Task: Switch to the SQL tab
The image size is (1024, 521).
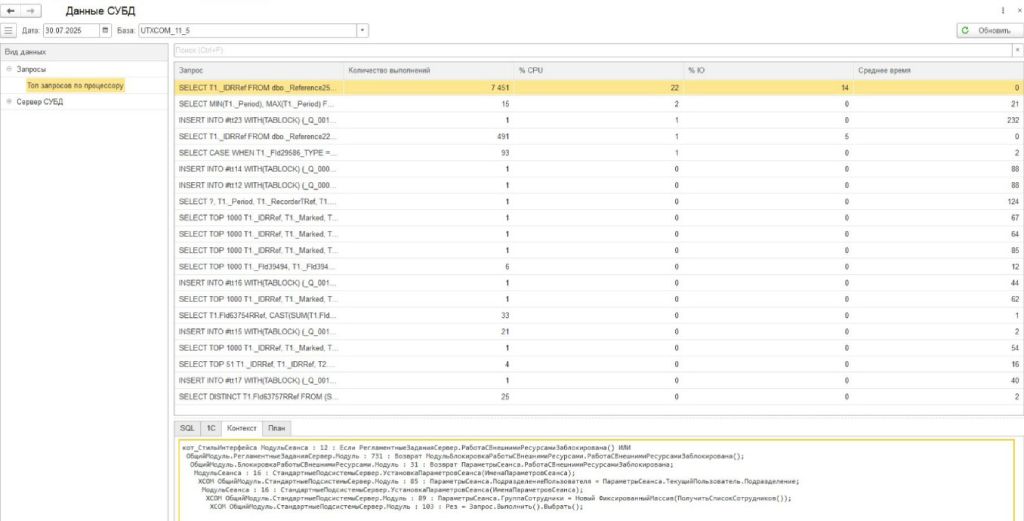Action: [x=187, y=427]
